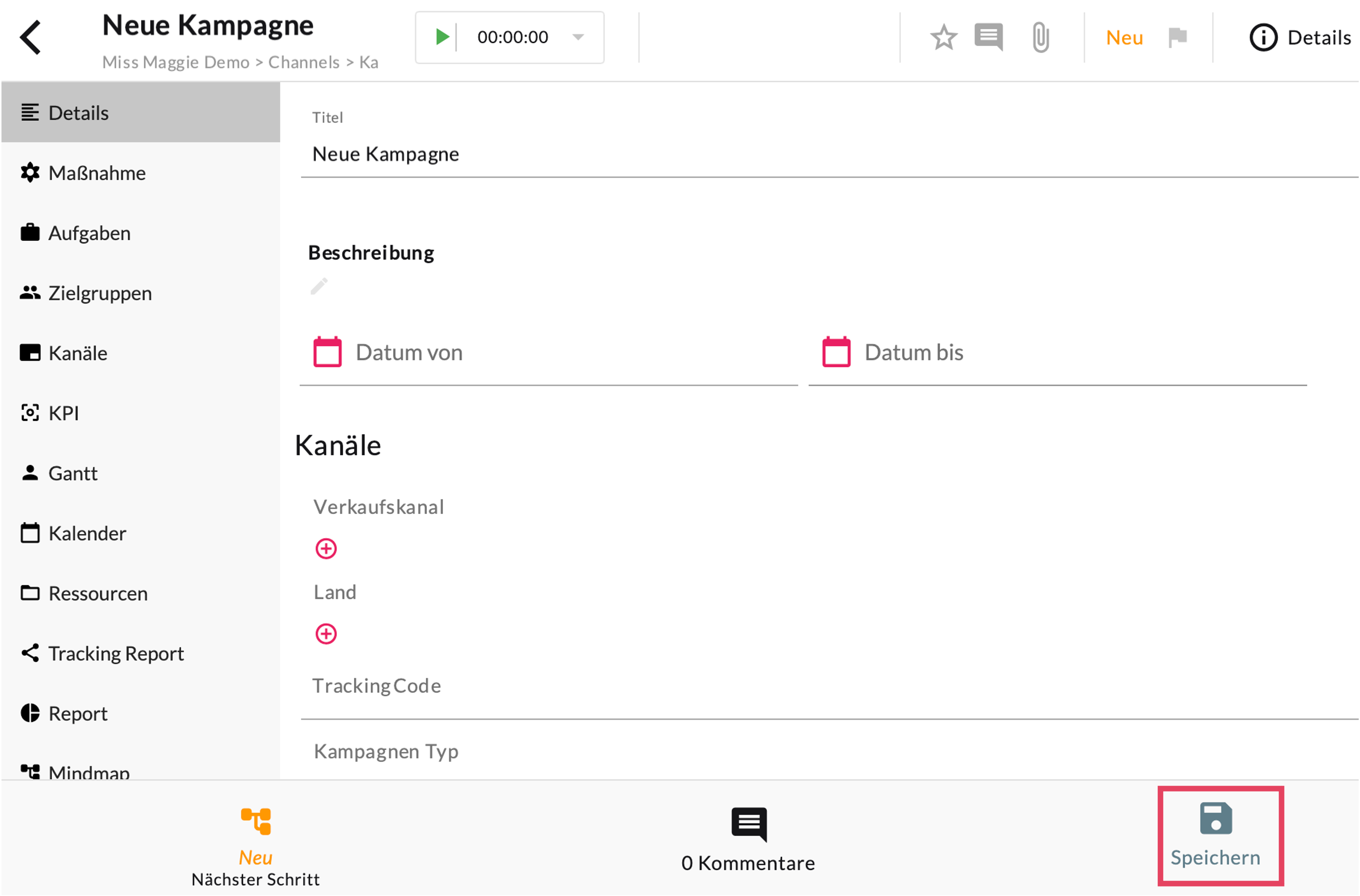Open the Gantt view in the sidebar
The width and height of the screenshot is (1360, 896).
tap(72, 473)
